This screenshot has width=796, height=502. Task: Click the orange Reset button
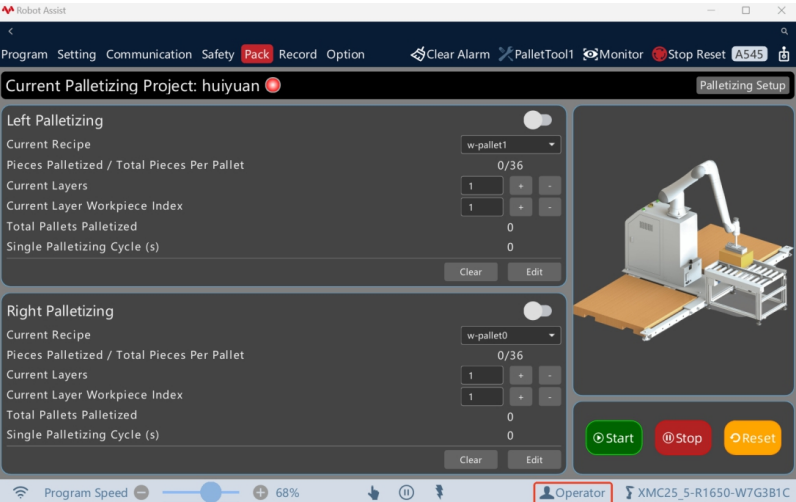tap(752, 438)
